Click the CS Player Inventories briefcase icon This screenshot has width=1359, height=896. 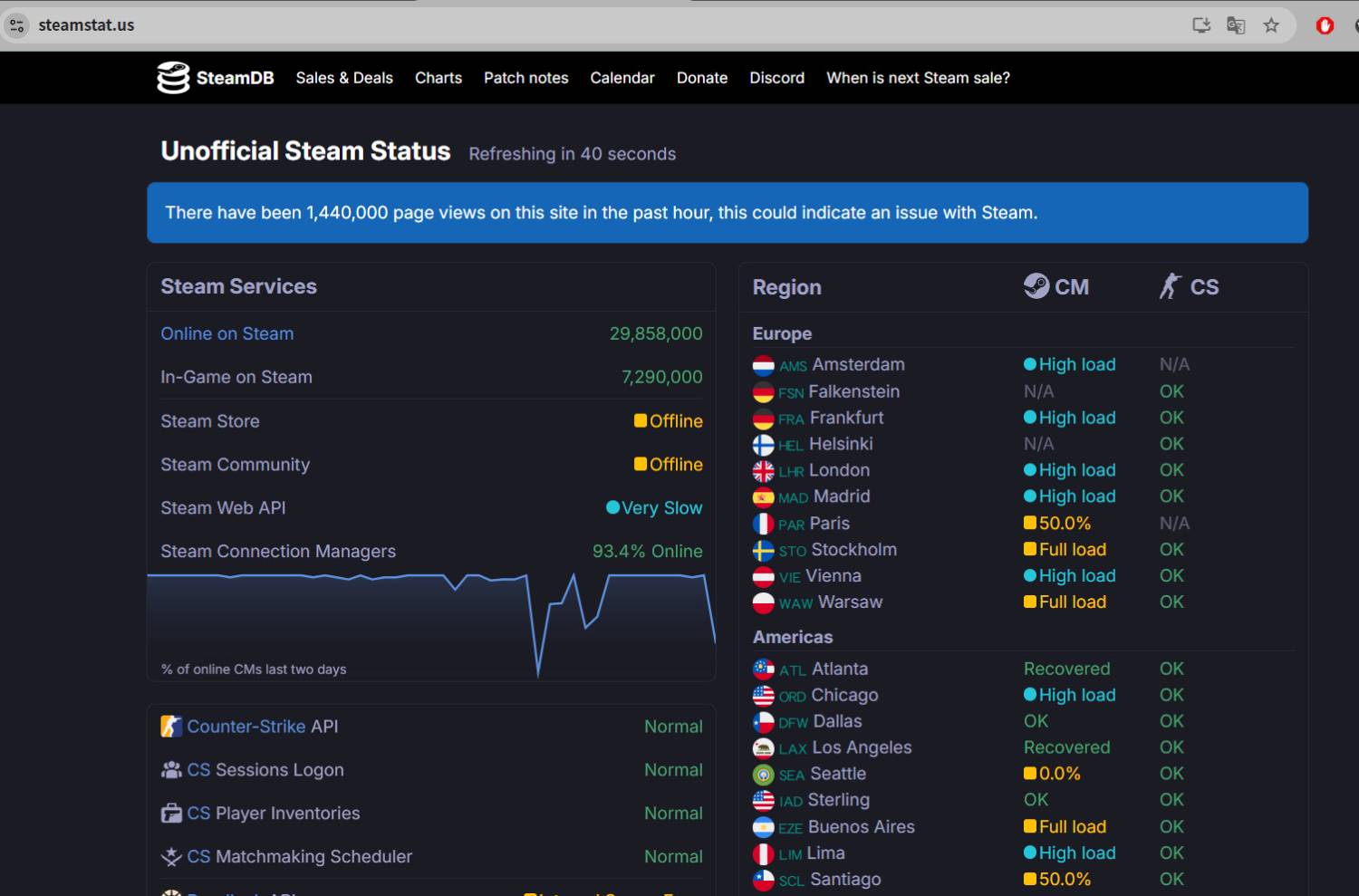[x=171, y=814]
